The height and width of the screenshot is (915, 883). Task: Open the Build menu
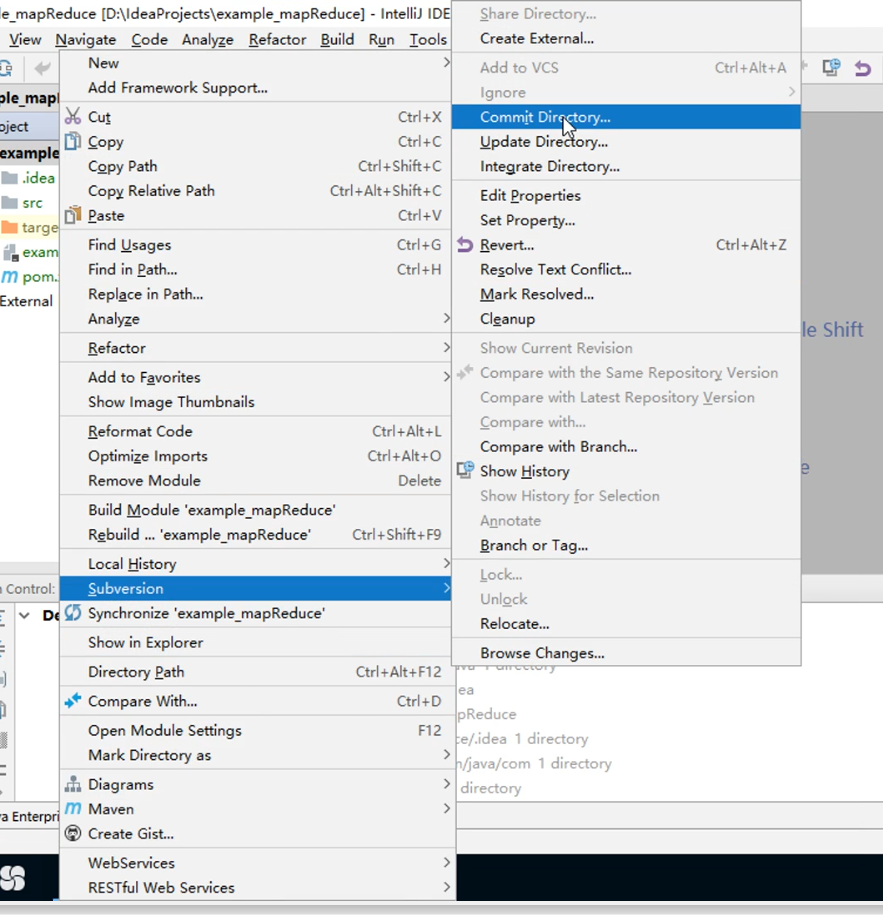click(337, 40)
